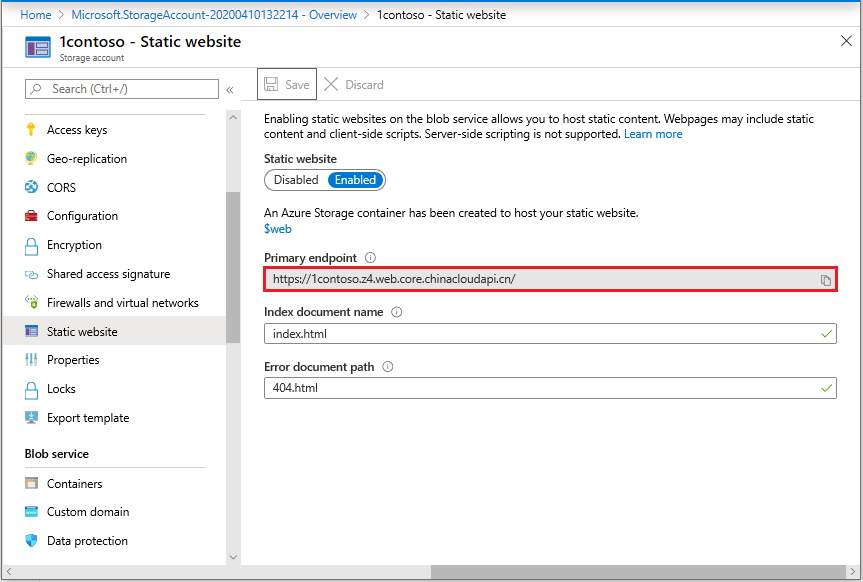The image size is (863, 582).
Task: Select the Access keys option with key icon
Action: pyautogui.click(x=33, y=129)
